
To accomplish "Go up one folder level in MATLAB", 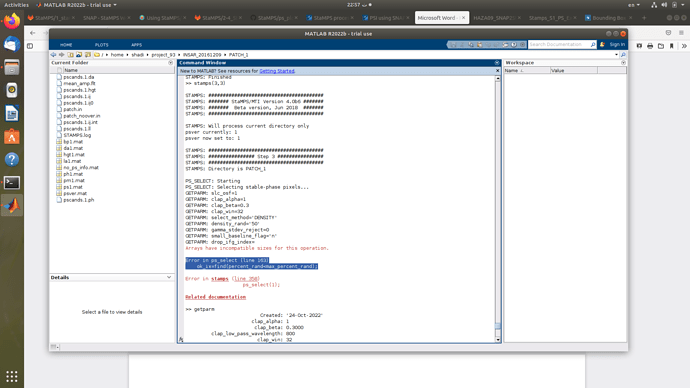I will 70,55.
